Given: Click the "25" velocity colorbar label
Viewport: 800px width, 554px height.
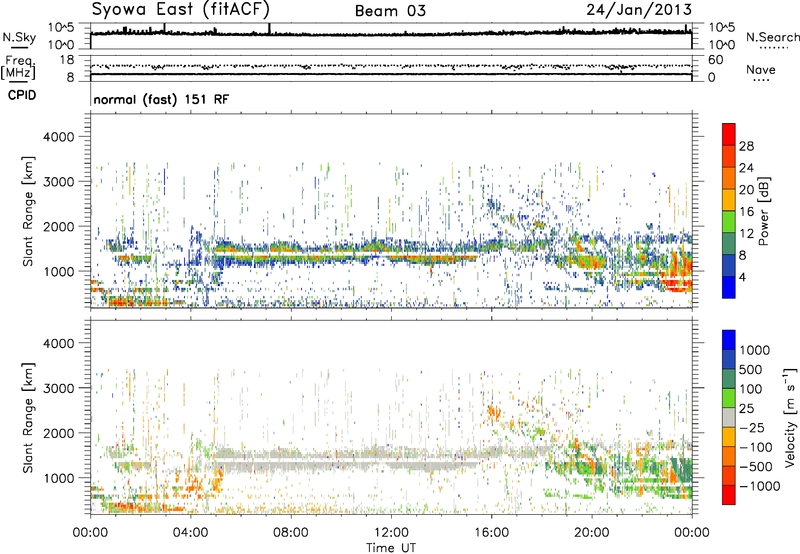Looking at the screenshot, I should (746, 408).
